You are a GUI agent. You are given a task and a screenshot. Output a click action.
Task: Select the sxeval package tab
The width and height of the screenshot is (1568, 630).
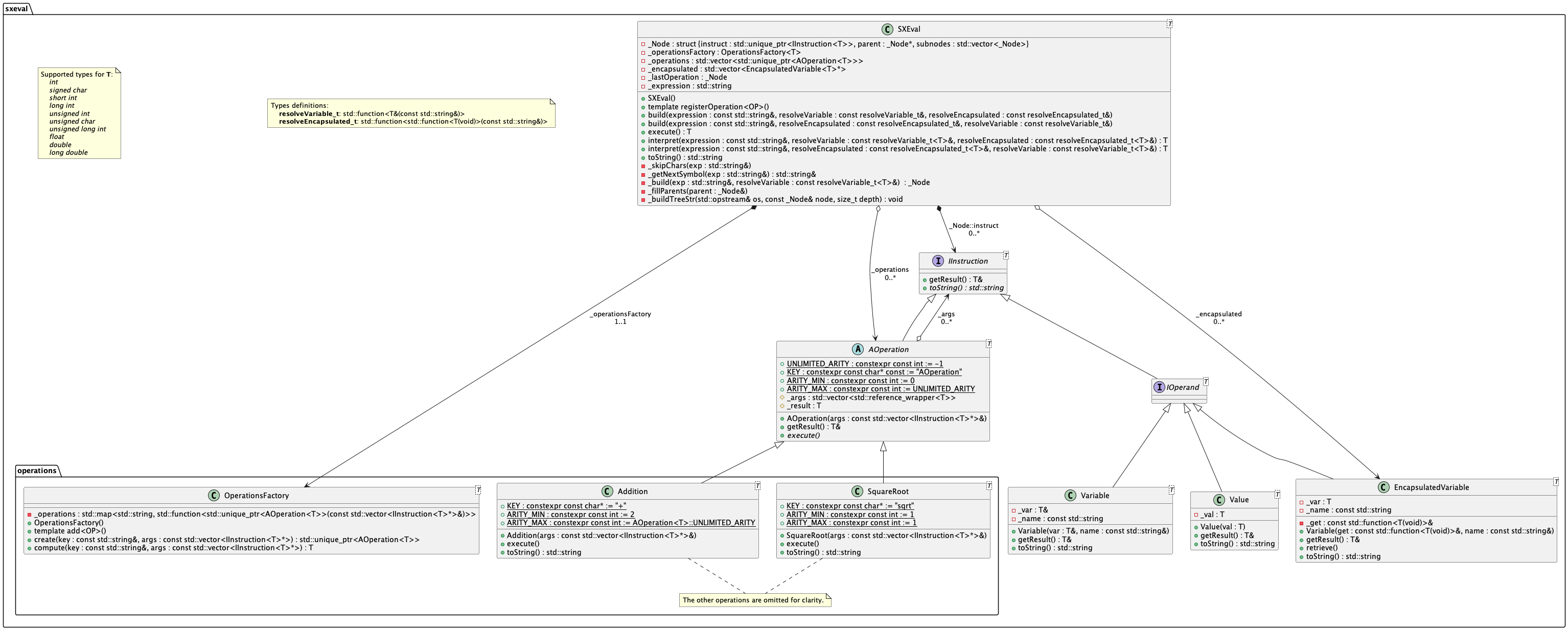16,9
